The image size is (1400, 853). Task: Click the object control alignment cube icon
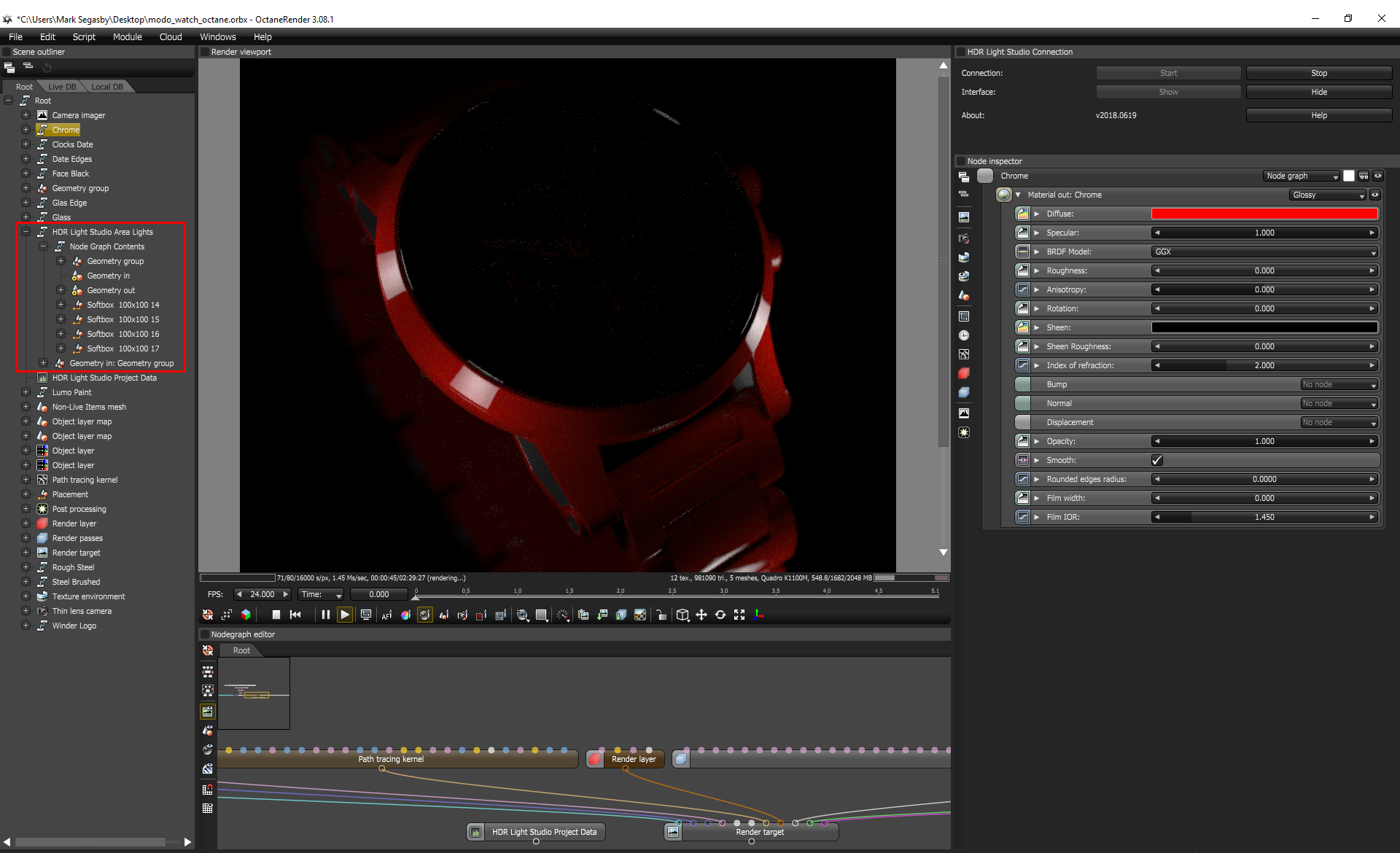tap(682, 615)
